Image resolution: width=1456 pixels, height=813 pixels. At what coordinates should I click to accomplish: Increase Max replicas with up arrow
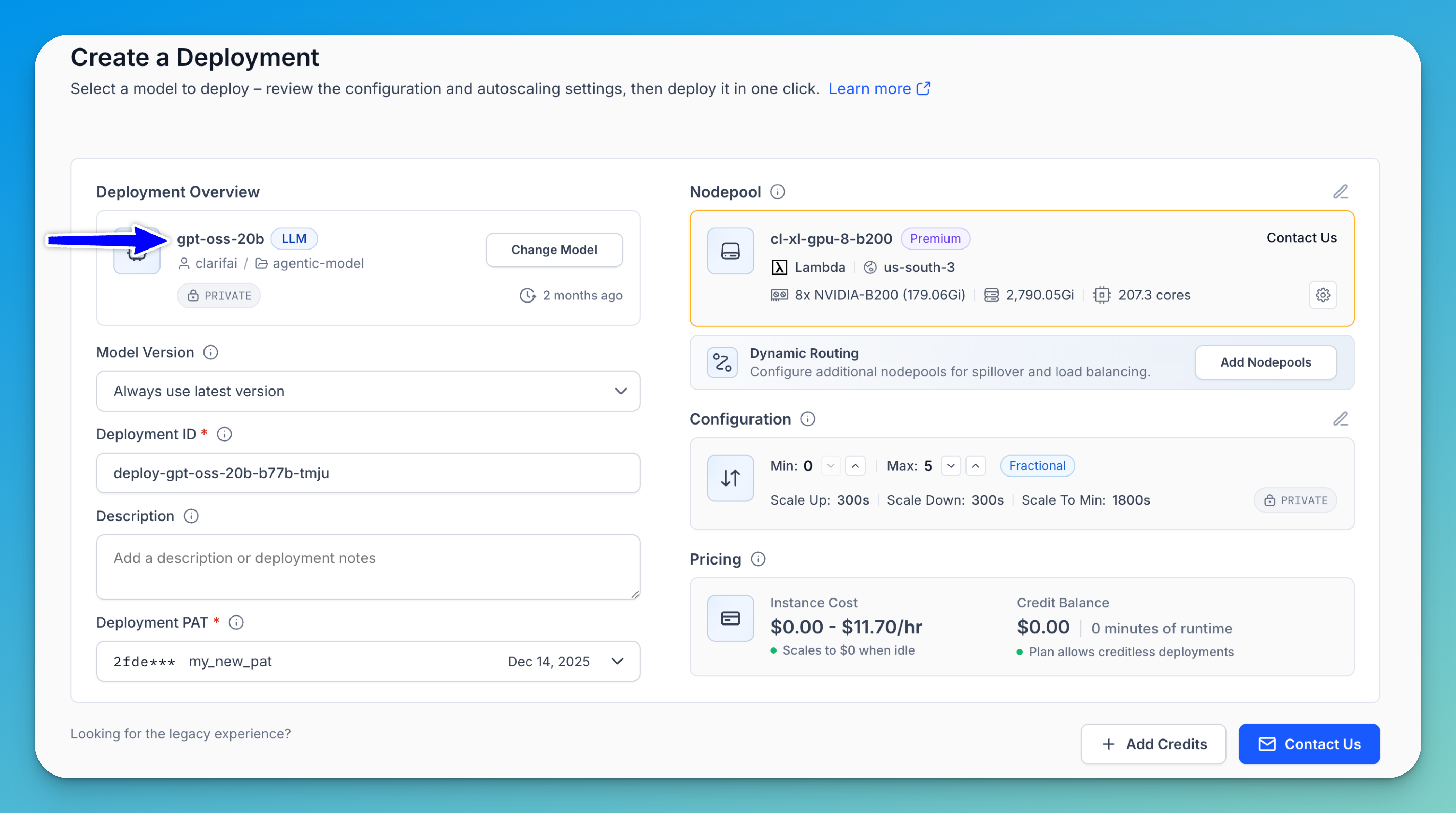pos(975,466)
